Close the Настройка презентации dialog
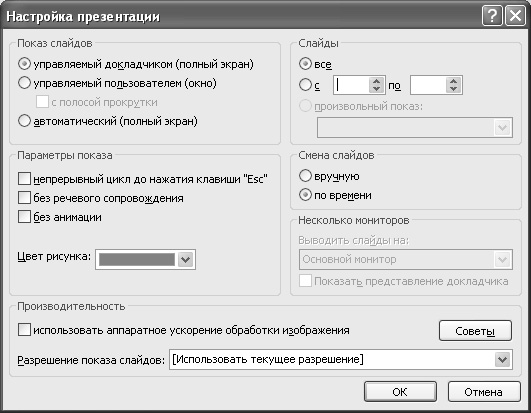 pyautogui.click(x=515, y=16)
